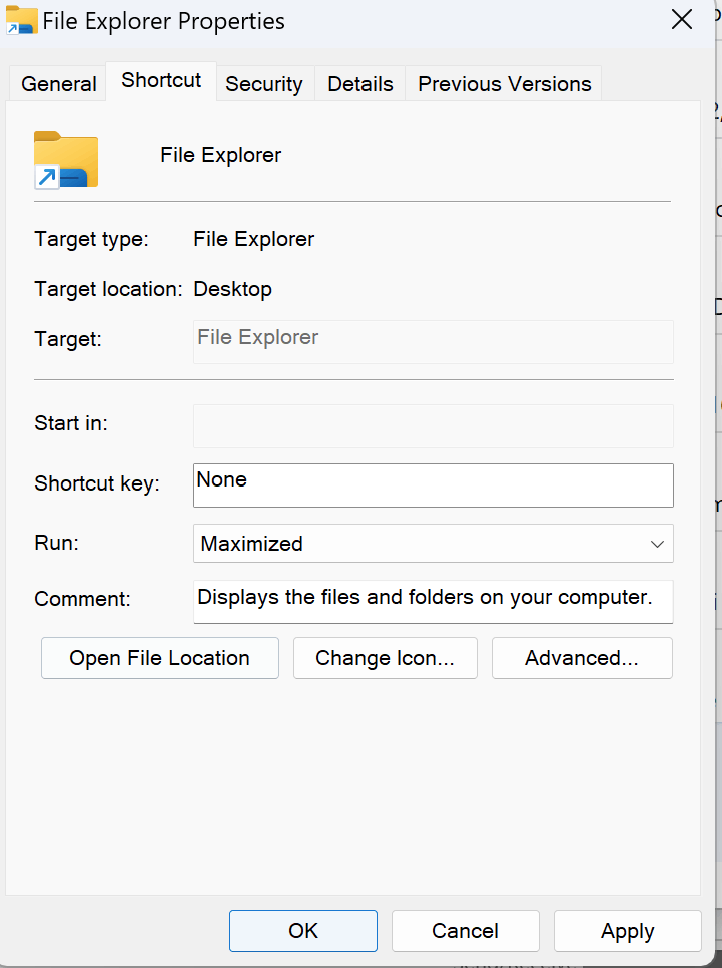The image size is (722, 968).
Task: Apply the shortcut changes
Action: (628, 930)
